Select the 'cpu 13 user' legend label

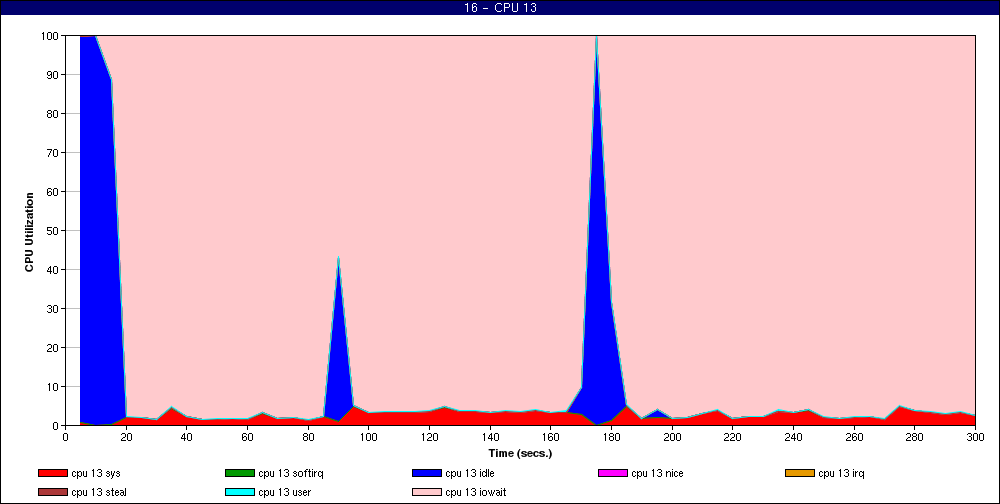(284, 493)
